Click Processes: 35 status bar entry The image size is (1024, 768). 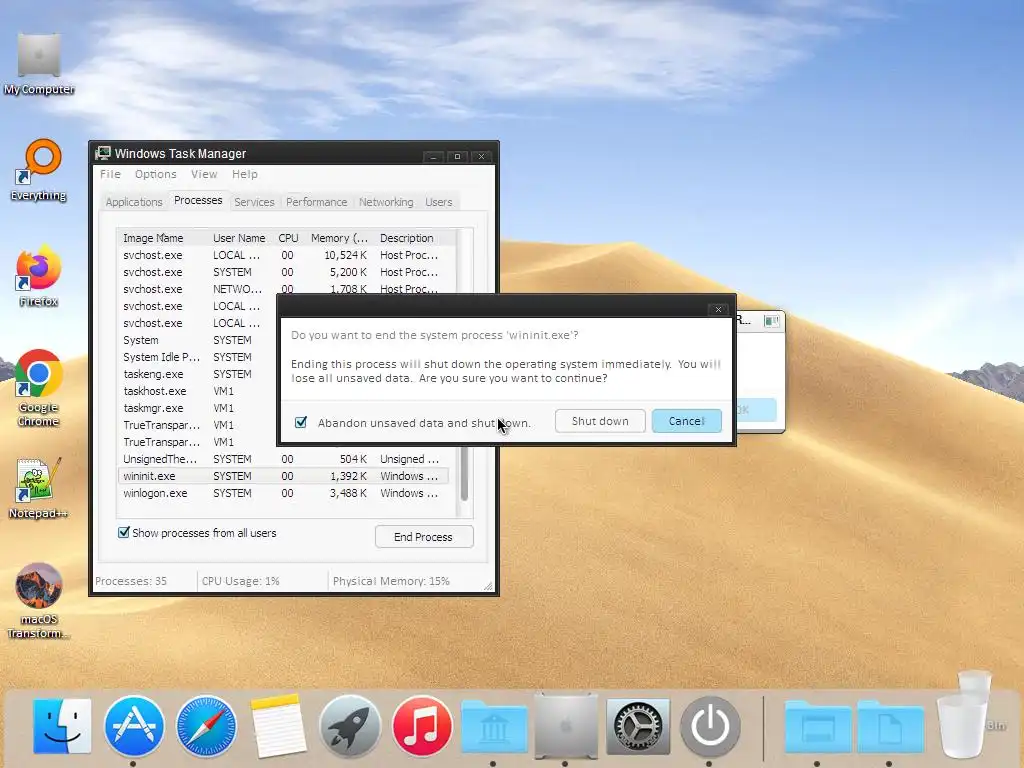[x=131, y=581]
